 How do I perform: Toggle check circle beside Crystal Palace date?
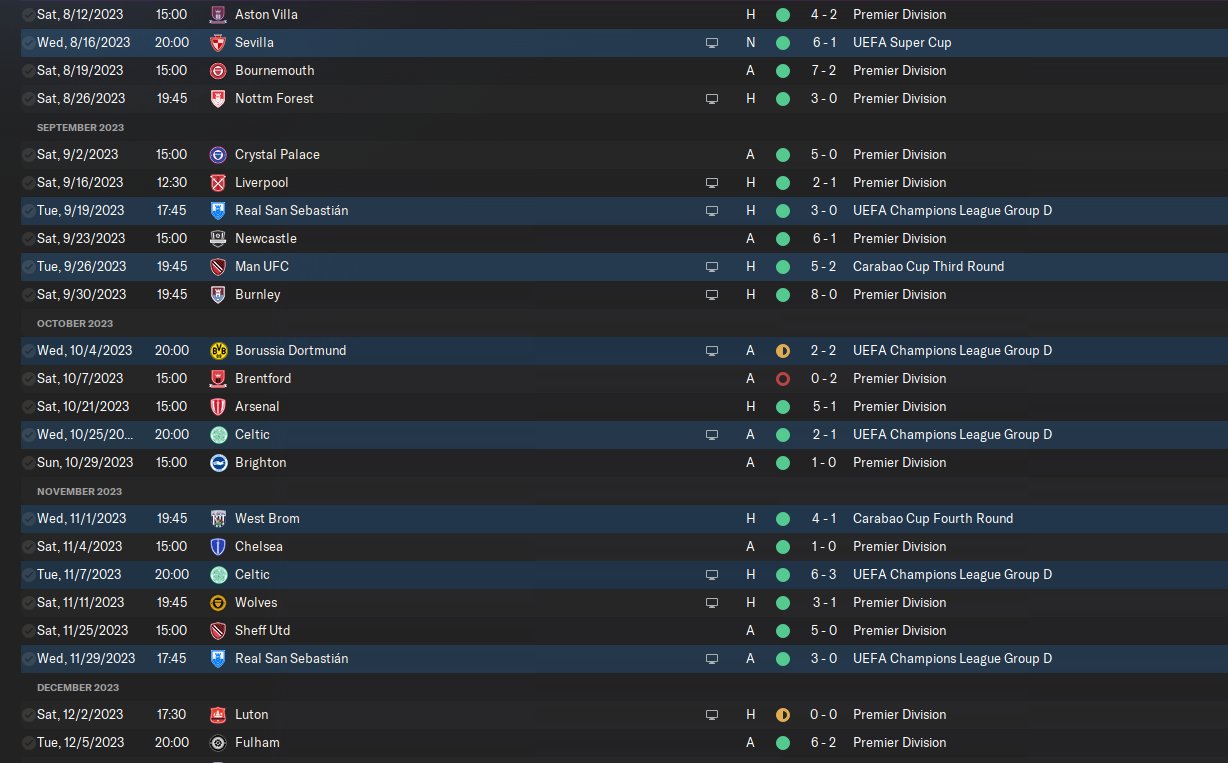pyautogui.click(x=28, y=155)
